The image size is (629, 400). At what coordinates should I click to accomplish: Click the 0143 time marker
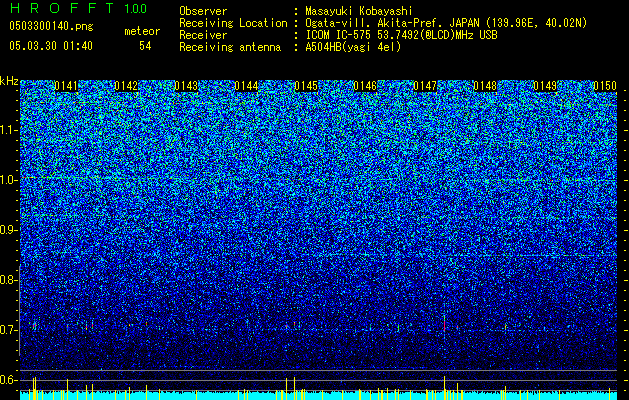point(186,86)
